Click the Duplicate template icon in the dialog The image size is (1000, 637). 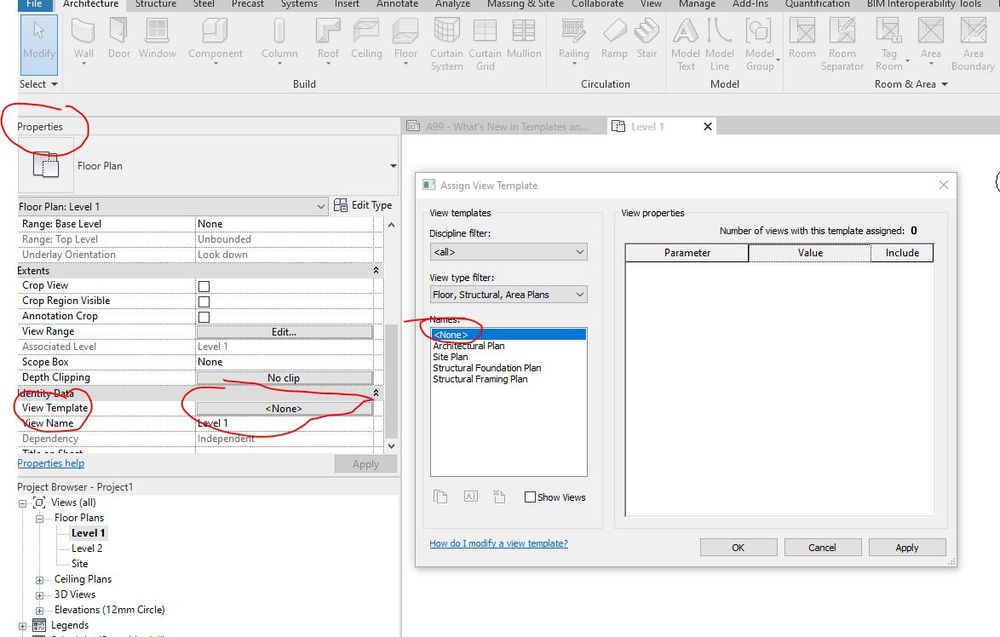(x=440, y=497)
